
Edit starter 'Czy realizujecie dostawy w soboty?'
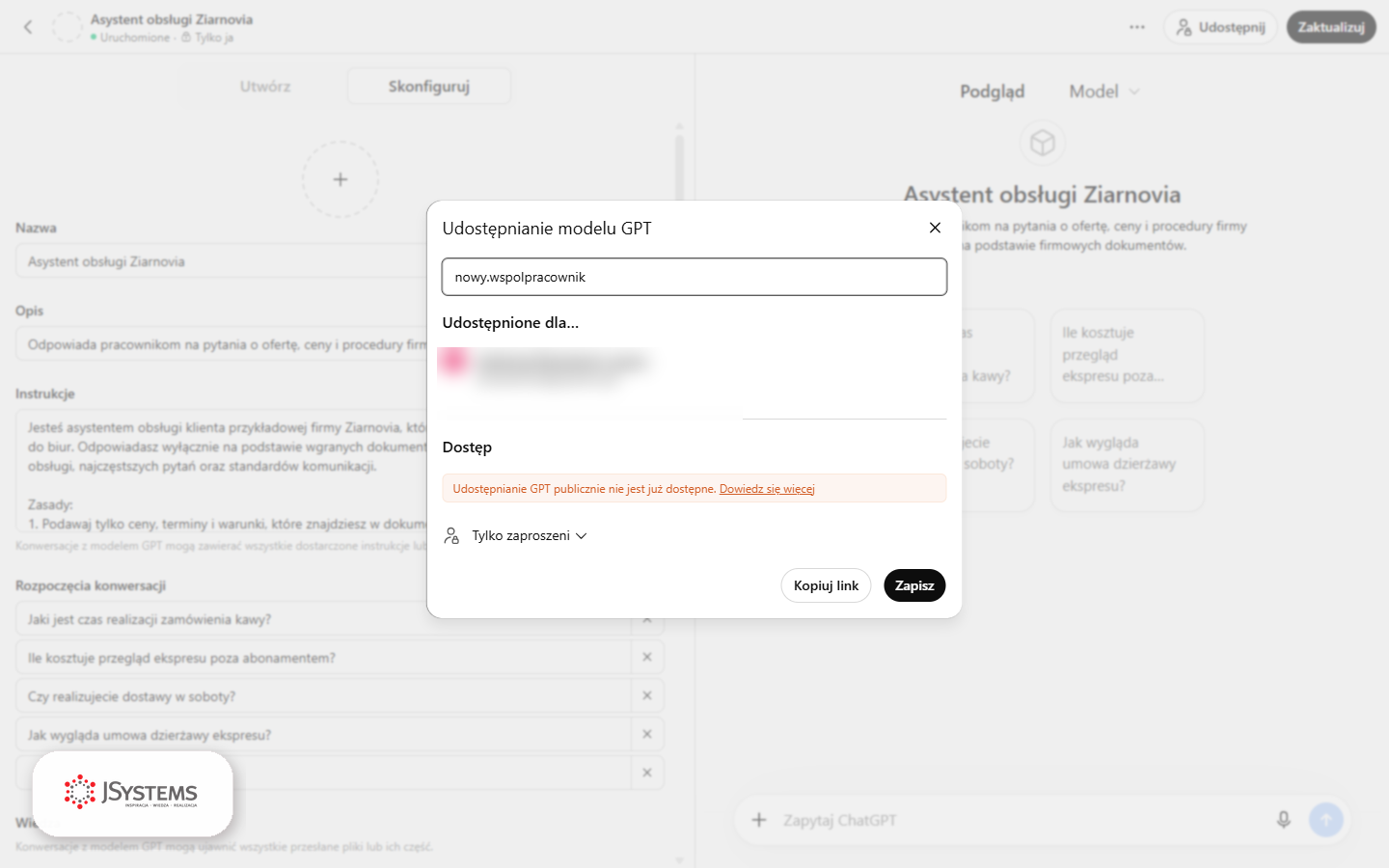click(x=323, y=696)
